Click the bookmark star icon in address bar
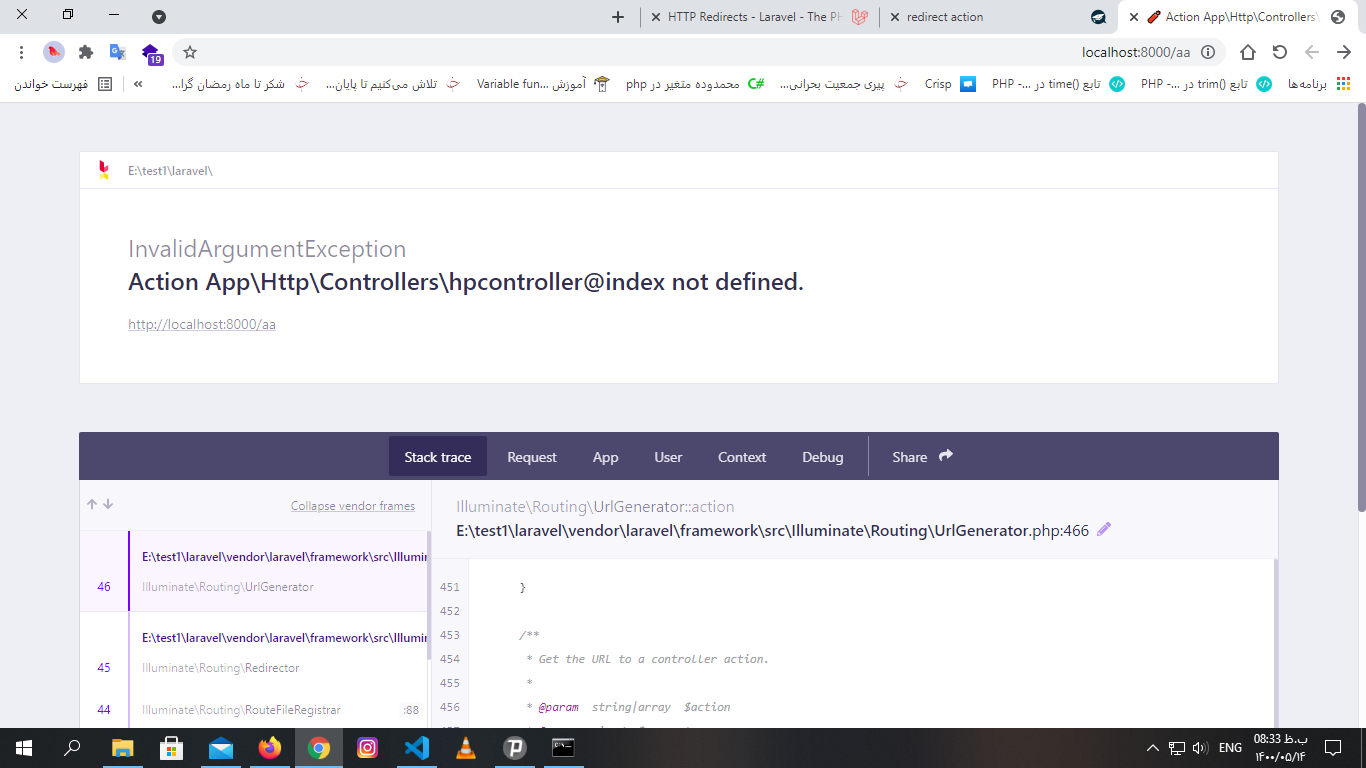The height and width of the screenshot is (768, 1366). (x=190, y=52)
